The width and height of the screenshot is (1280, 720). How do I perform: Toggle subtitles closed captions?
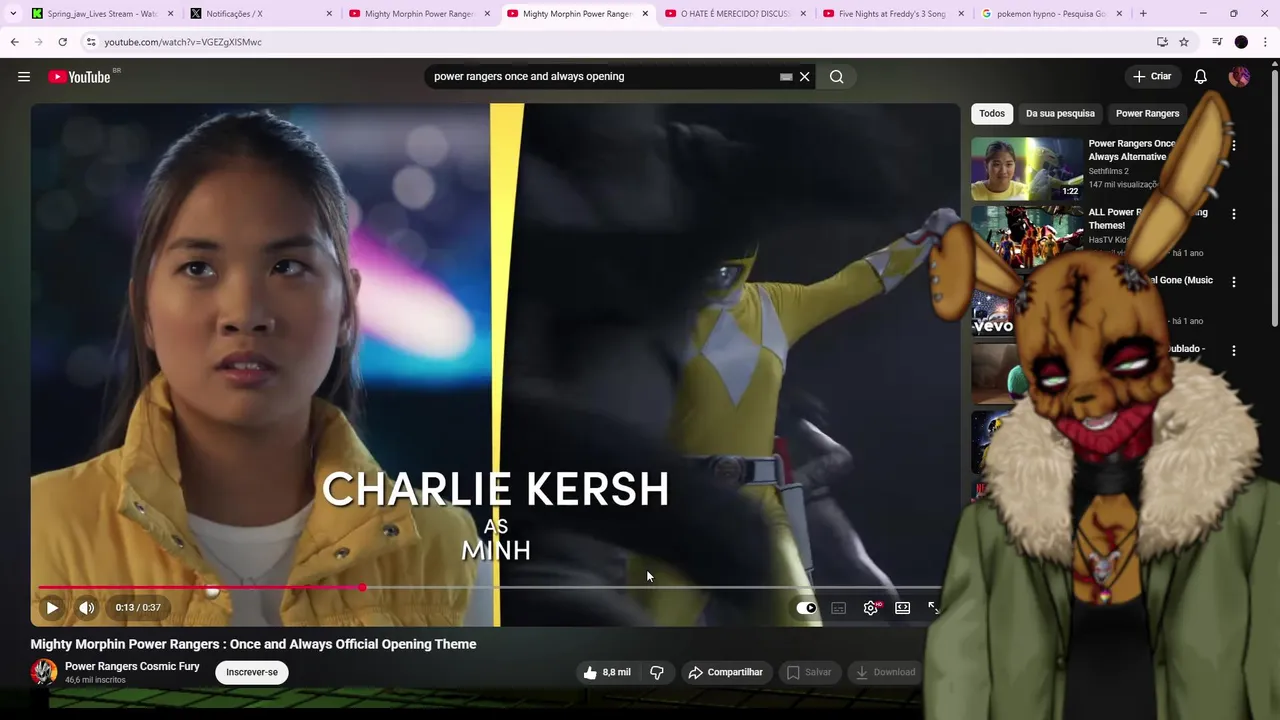tap(839, 607)
